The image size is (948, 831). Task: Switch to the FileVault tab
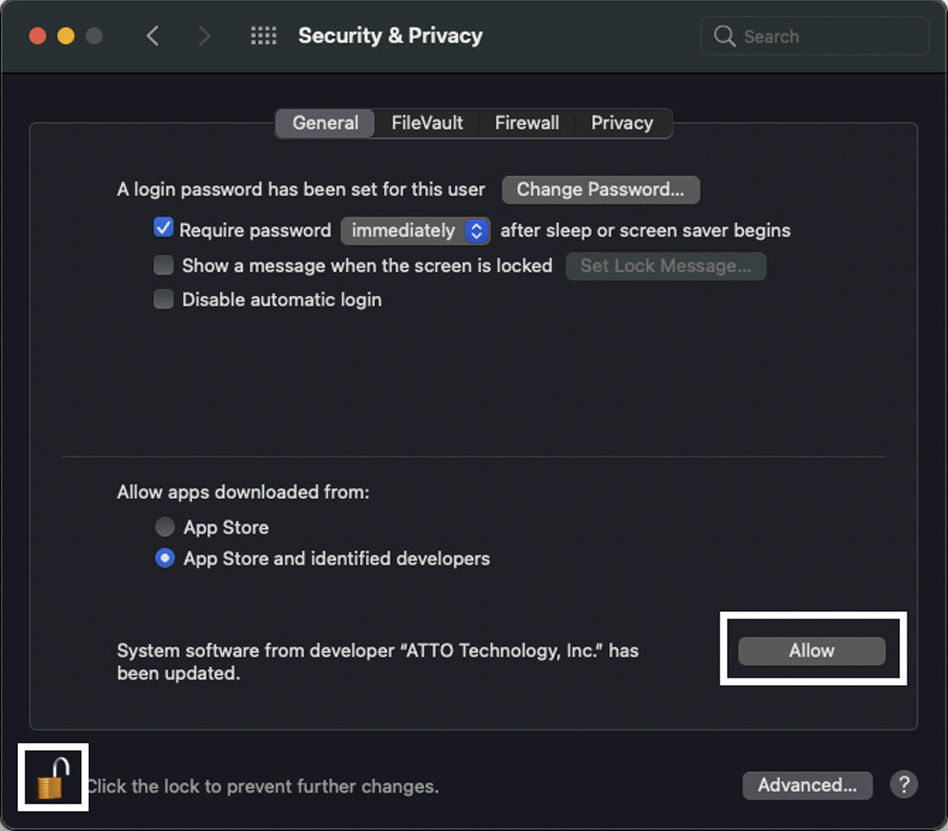coord(427,123)
